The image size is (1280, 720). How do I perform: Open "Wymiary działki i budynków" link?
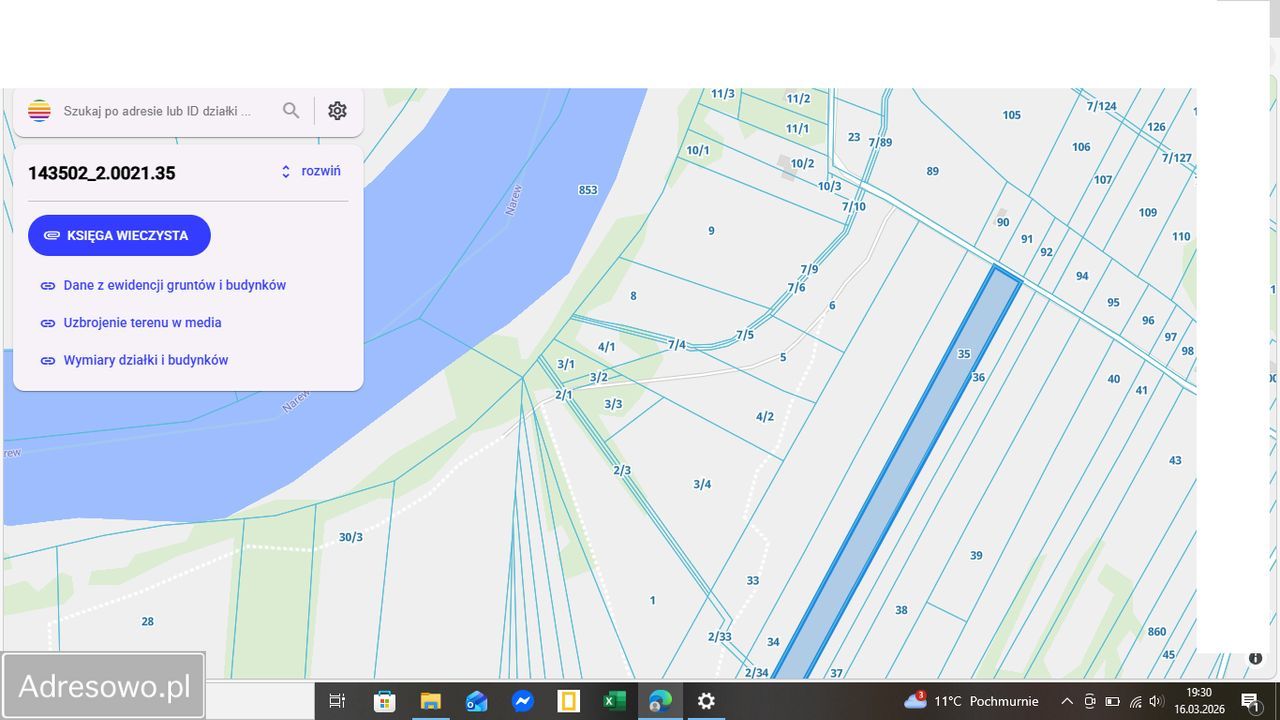click(x=145, y=360)
